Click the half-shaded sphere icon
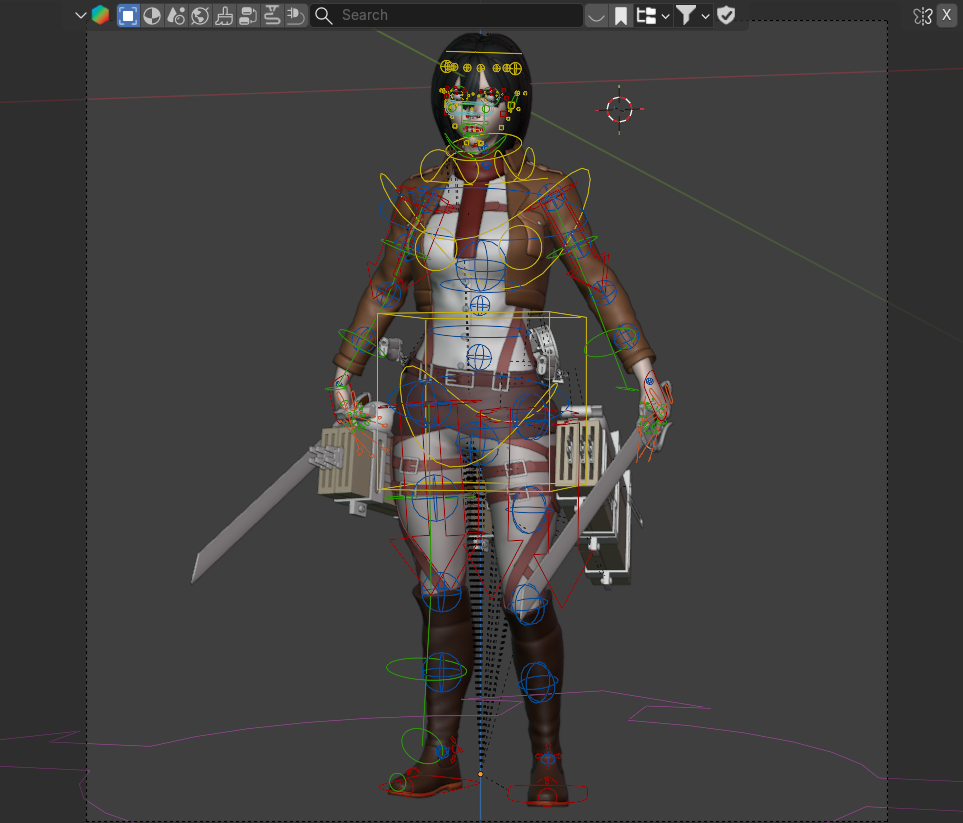 click(152, 15)
